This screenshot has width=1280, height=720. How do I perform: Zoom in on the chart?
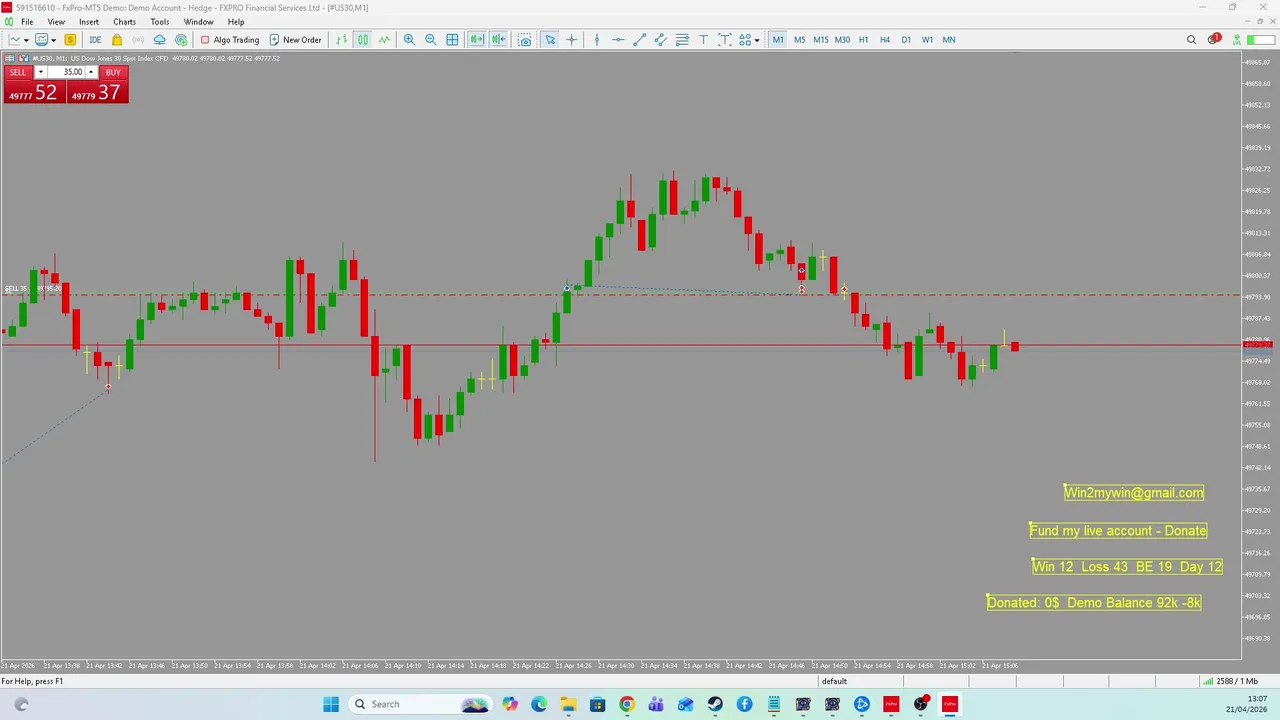pyautogui.click(x=409, y=40)
